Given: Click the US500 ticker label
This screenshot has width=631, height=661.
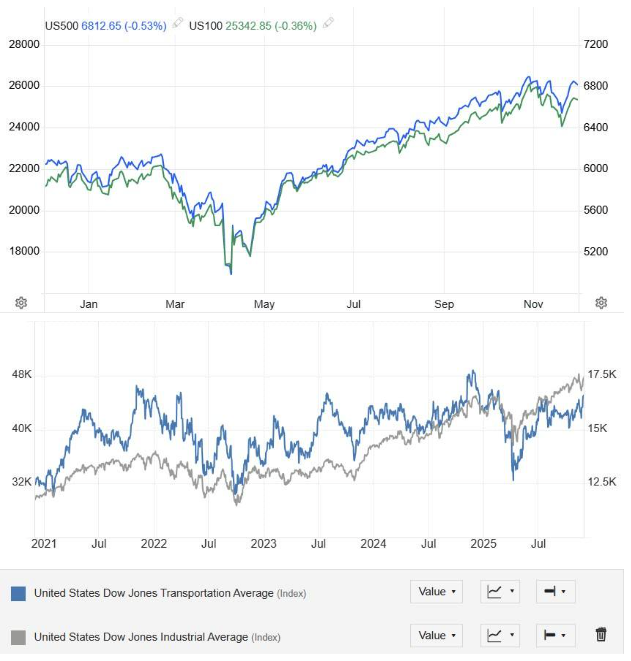Looking at the screenshot, I should (x=62, y=25).
